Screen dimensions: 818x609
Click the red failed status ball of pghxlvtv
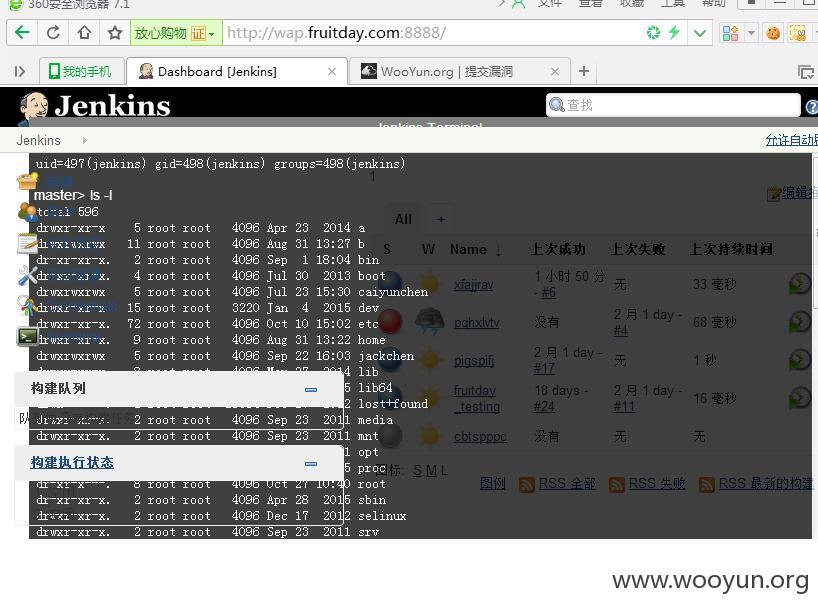pyautogui.click(x=390, y=321)
